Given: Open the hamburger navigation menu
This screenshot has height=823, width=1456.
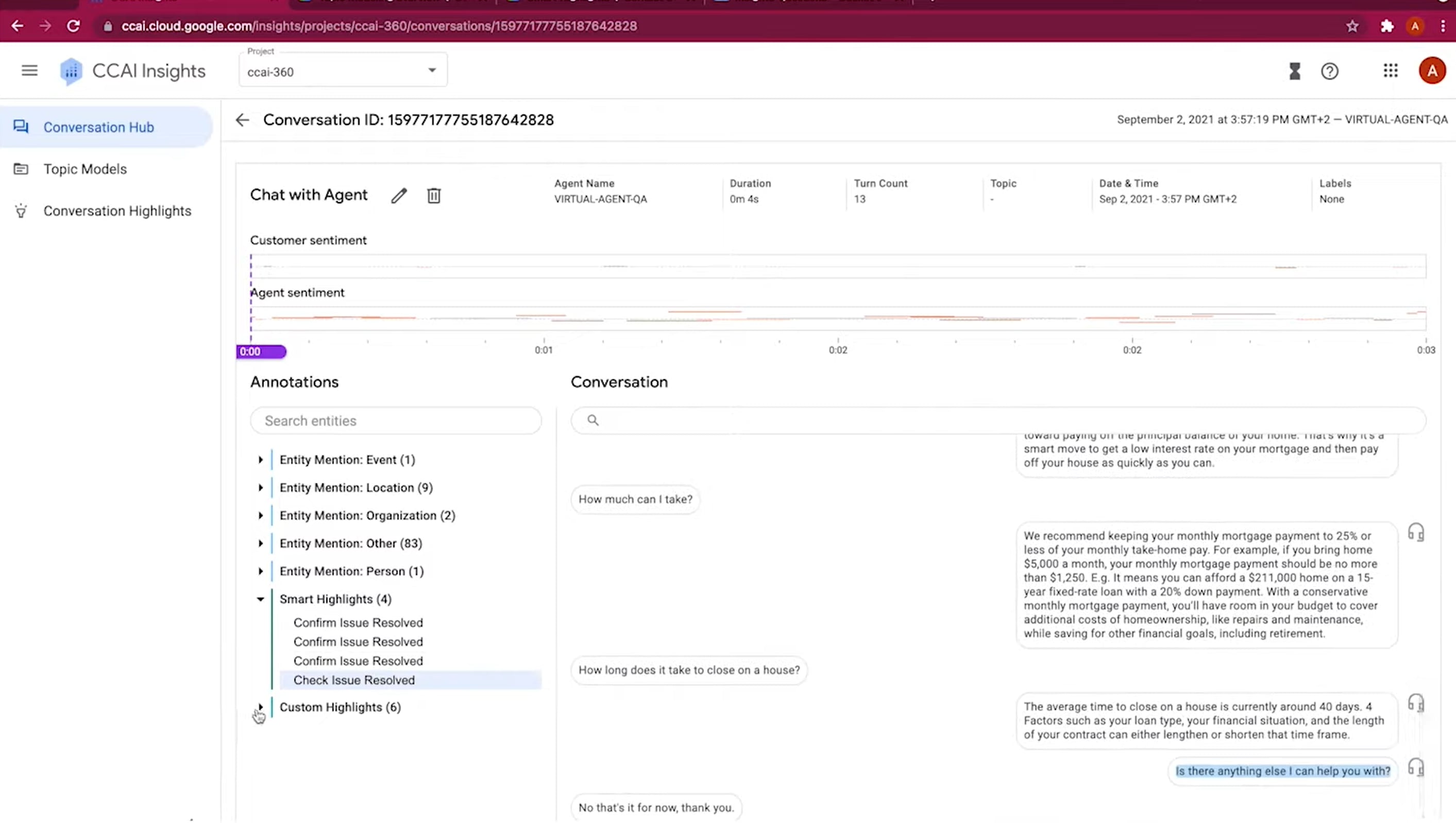Looking at the screenshot, I should click(x=29, y=70).
